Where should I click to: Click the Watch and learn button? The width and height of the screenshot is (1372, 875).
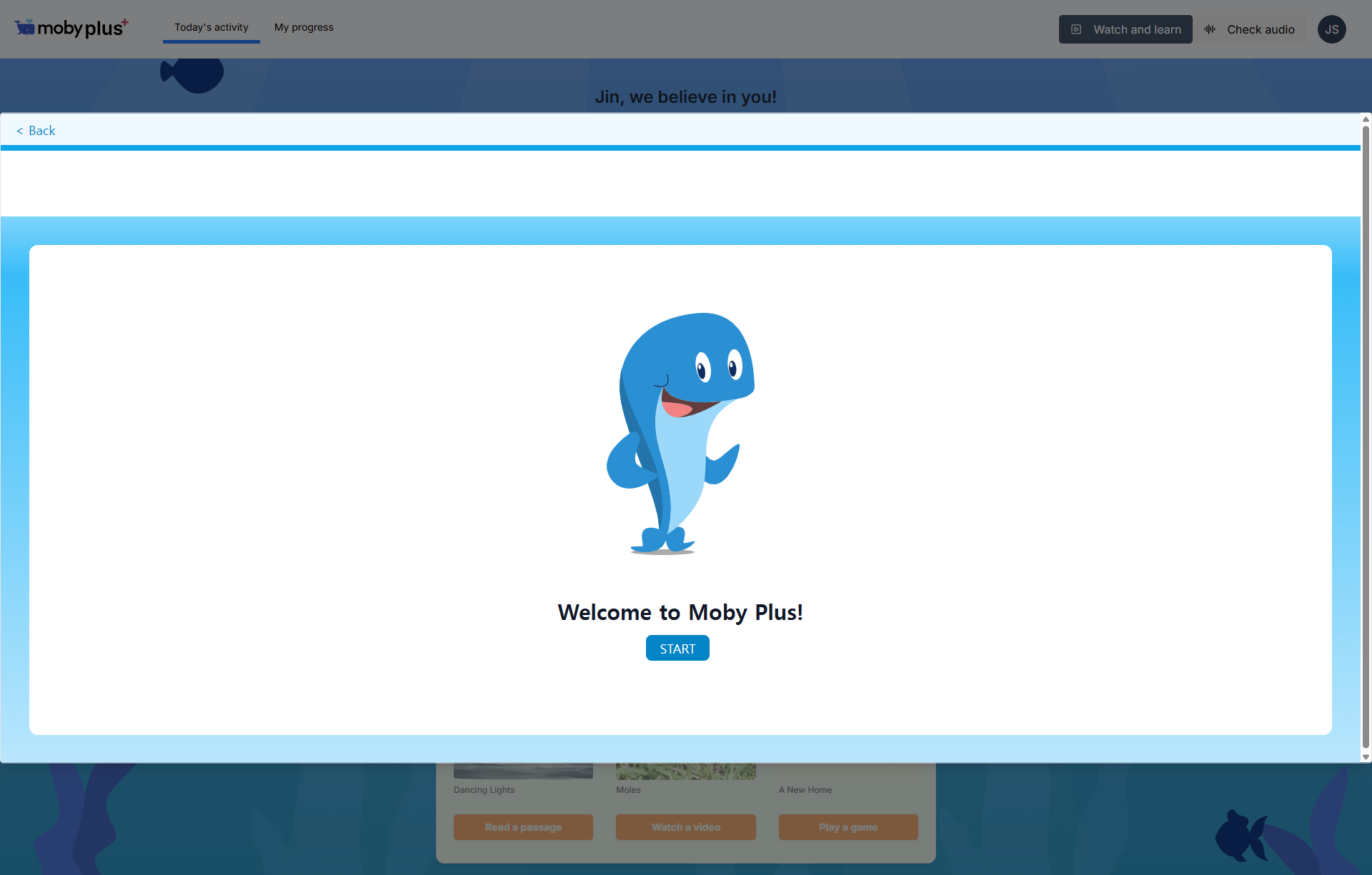pos(1125,29)
